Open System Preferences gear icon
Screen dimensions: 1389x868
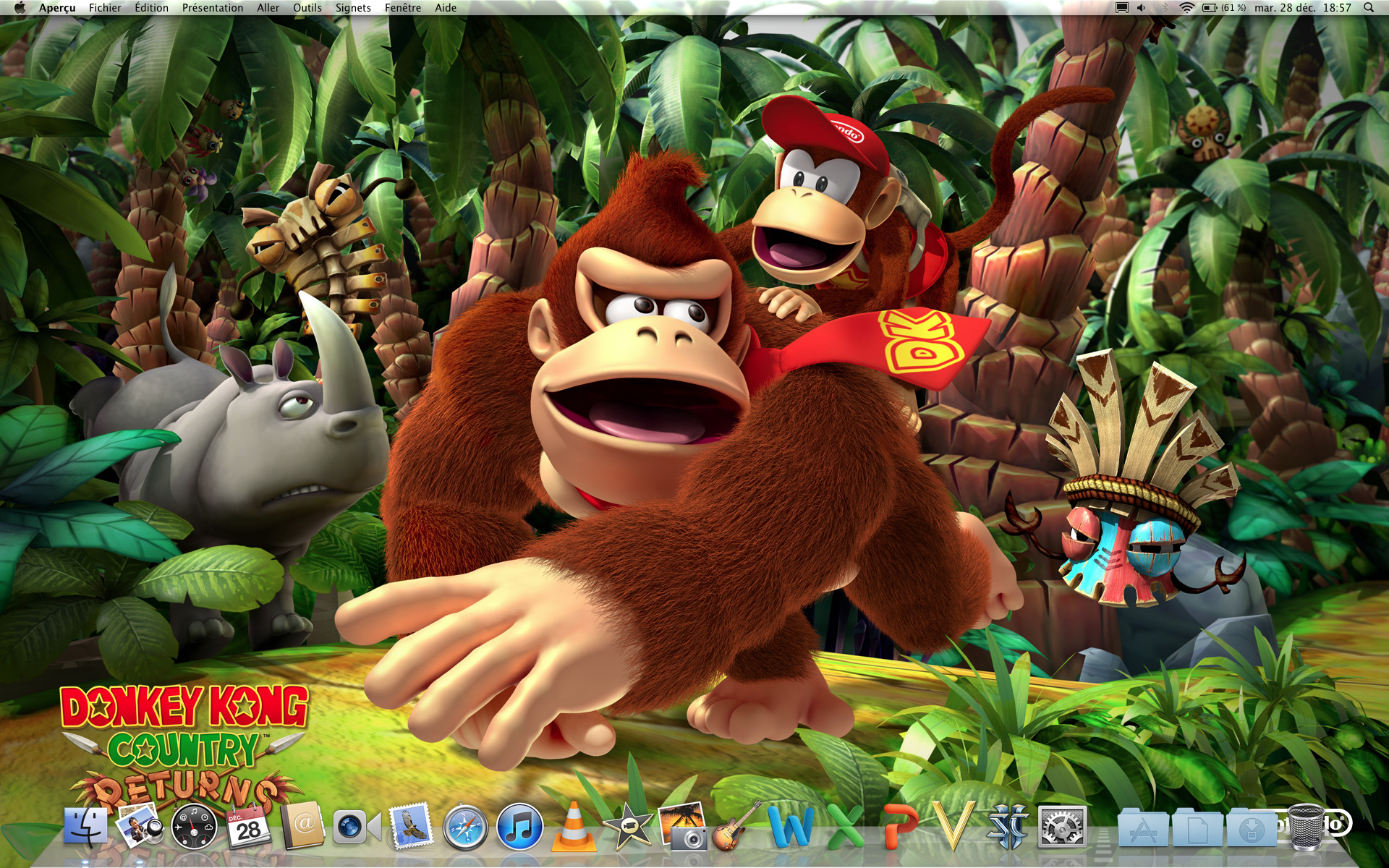pos(1062,827)
